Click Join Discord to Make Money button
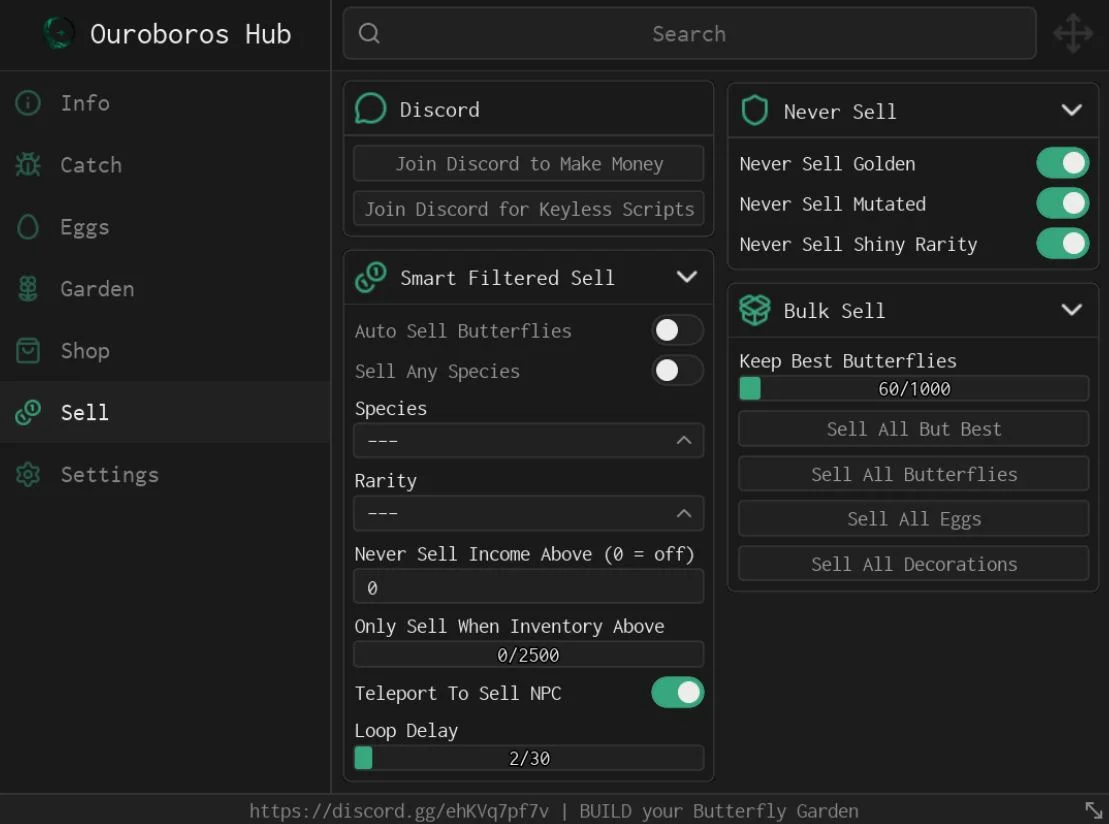 click(x=528, y=164)
